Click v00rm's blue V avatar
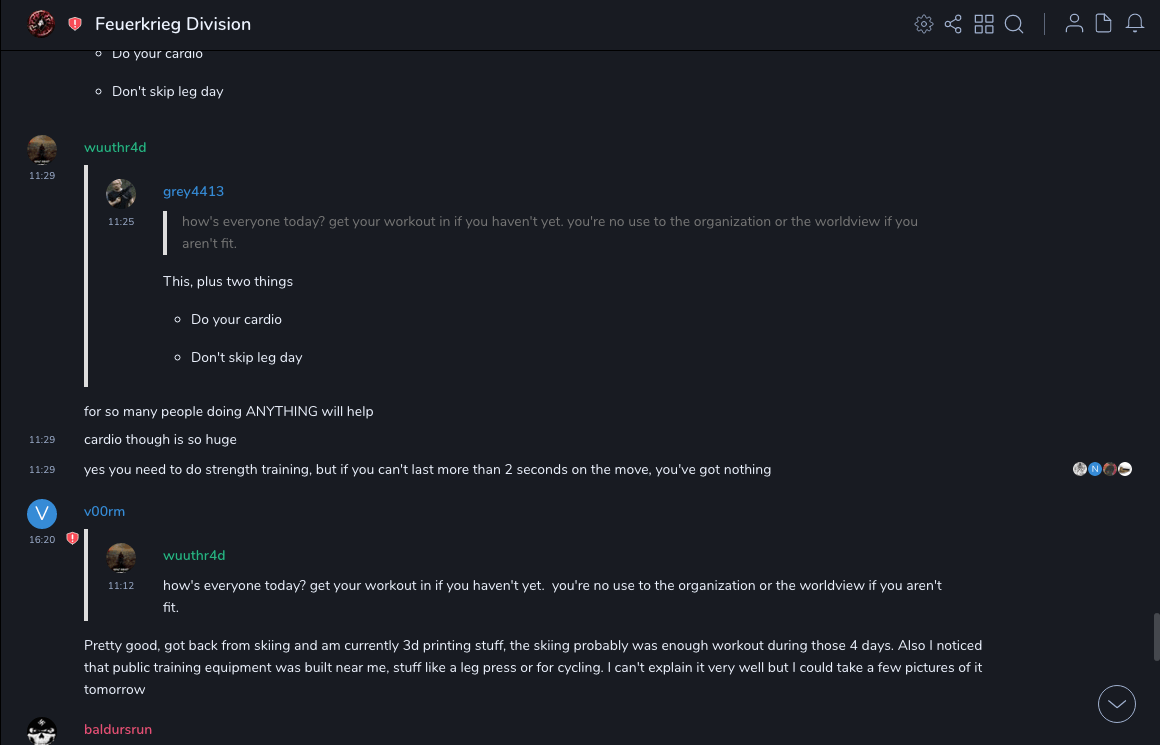 click(42, 513)
